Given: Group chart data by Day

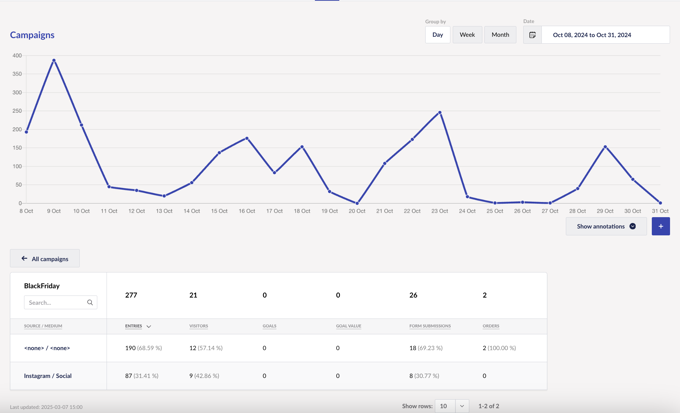Looking at the screenshot, I should (x=437, y=35).
